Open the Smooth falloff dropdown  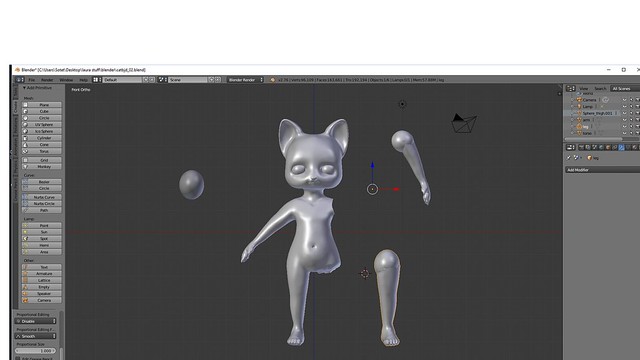click(x=36, y=336)
